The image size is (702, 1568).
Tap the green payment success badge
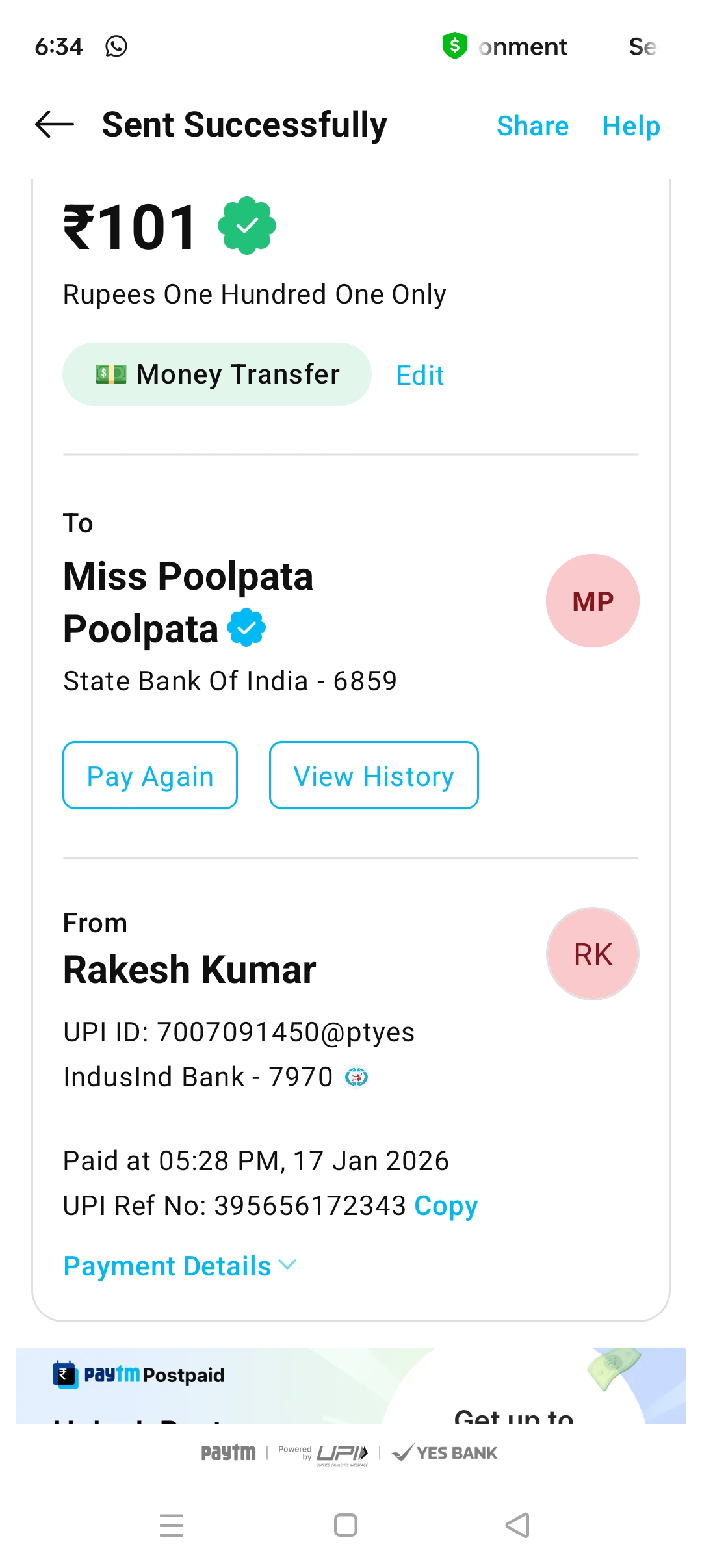point(247,226)
